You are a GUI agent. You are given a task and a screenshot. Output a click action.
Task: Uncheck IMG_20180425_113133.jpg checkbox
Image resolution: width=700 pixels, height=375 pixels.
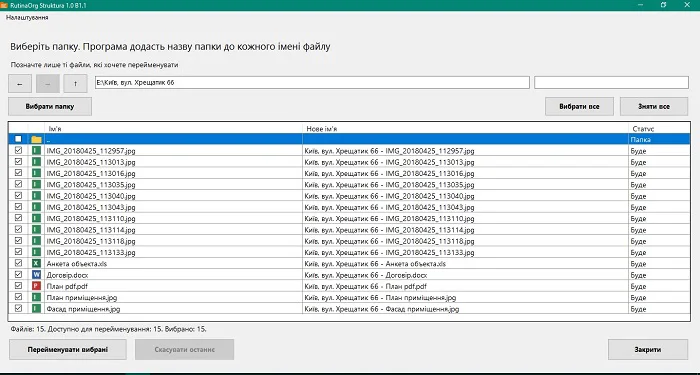click(x=18, y=252)
